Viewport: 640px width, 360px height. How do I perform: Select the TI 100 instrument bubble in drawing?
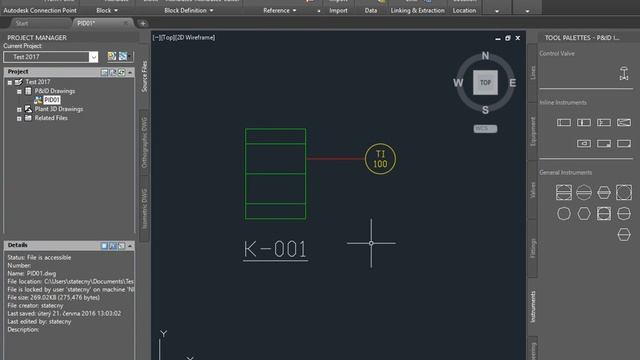pyautogui.click(x=380, y=159)
